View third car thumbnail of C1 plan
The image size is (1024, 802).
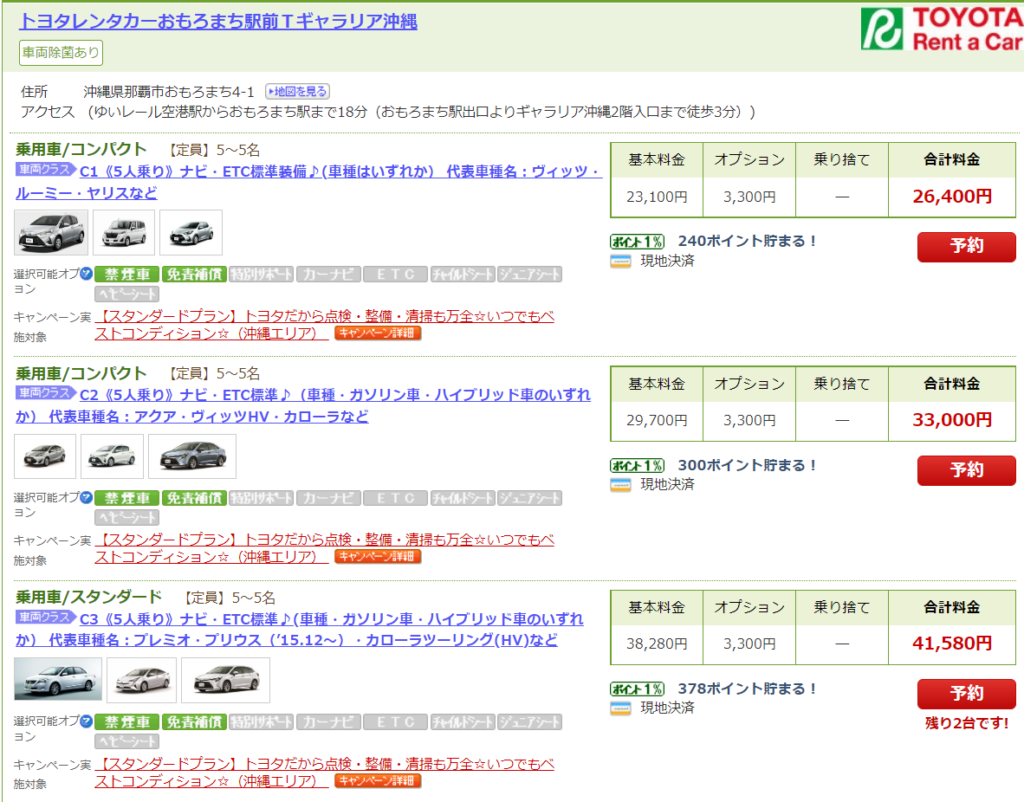coord(191,233)
